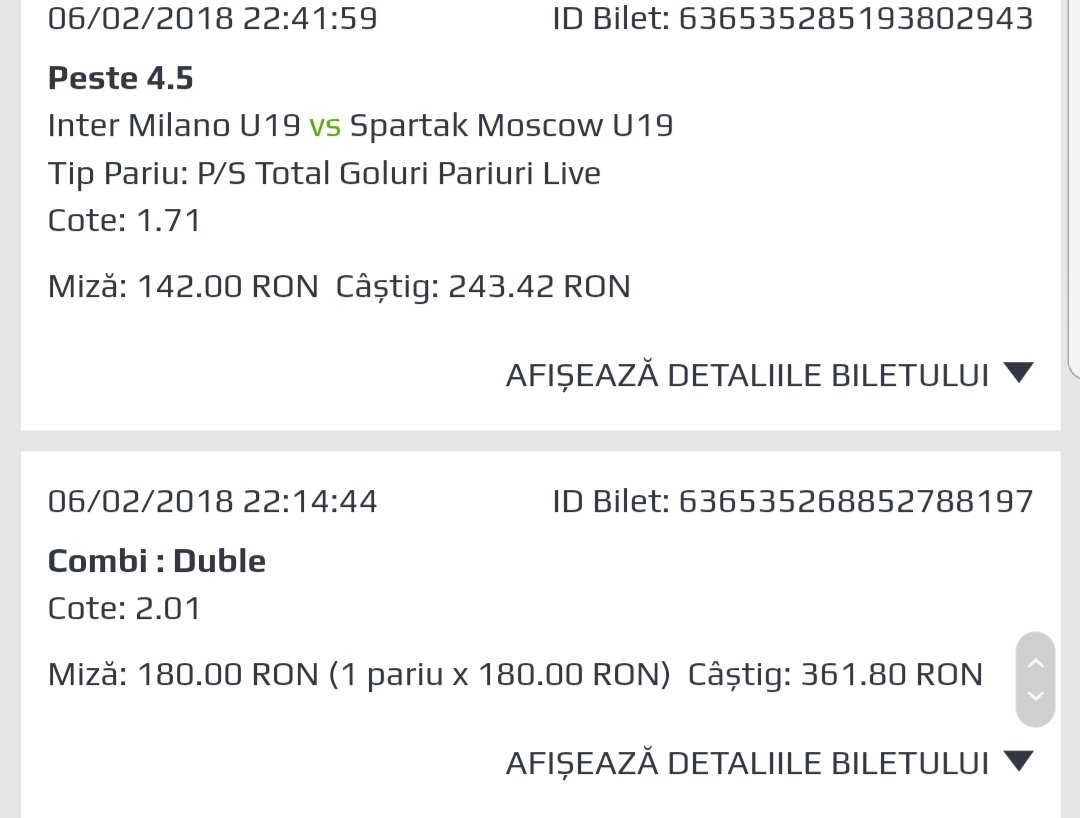
Task: Click the Combi : Duble bet title
Action: 156,561
